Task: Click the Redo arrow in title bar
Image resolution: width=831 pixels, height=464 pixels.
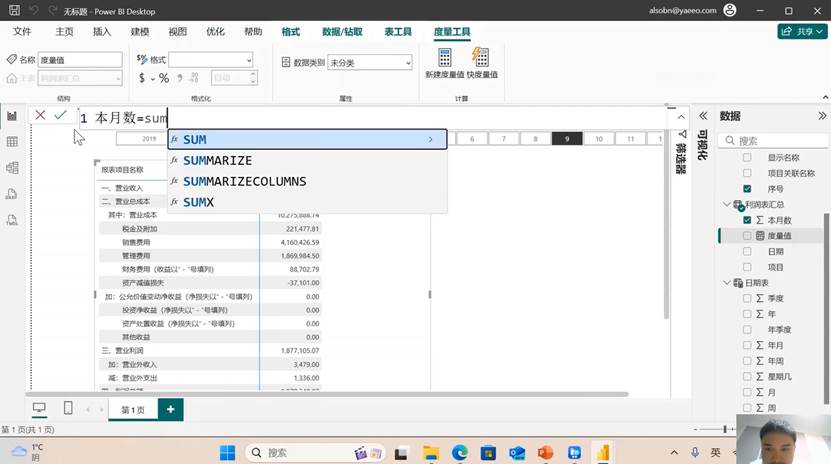Action: tap(52, 10)
